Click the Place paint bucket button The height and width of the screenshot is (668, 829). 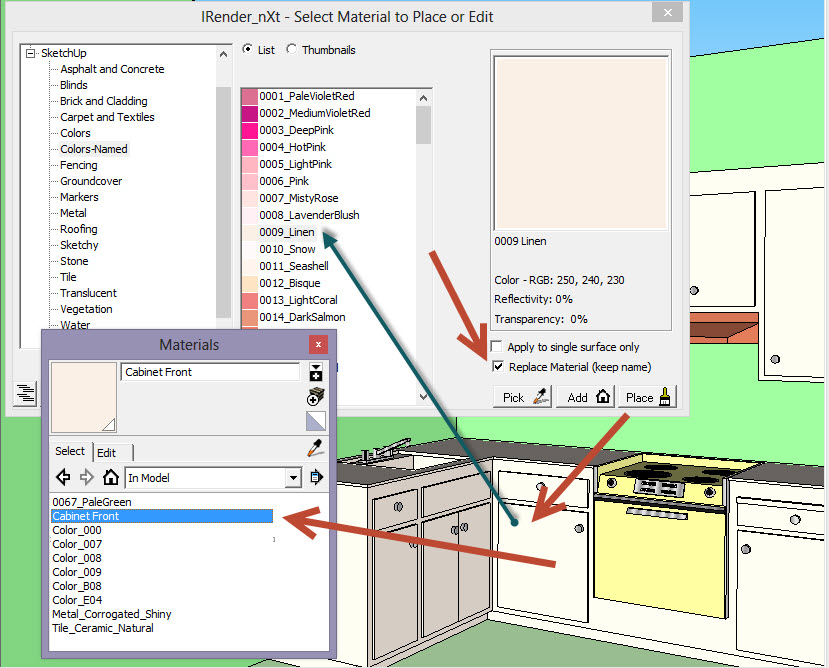click(646, 396)
